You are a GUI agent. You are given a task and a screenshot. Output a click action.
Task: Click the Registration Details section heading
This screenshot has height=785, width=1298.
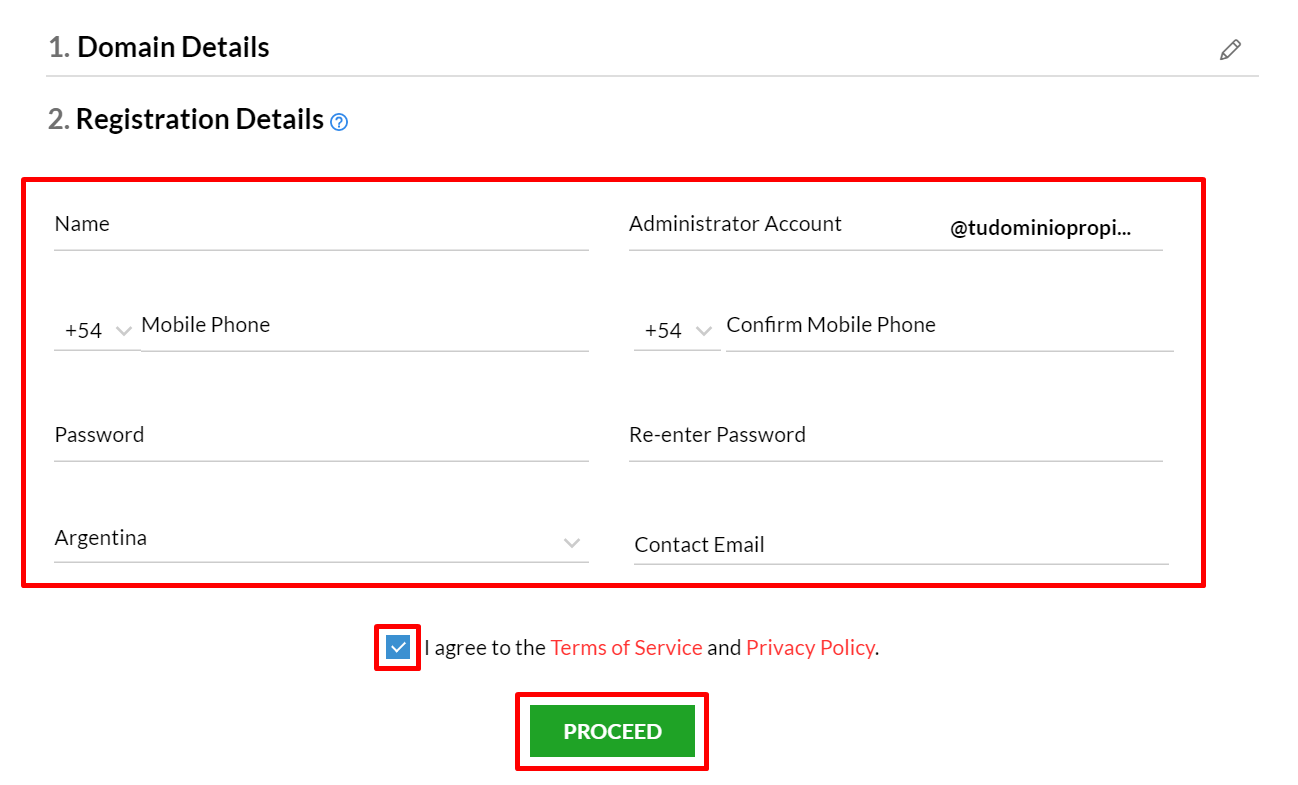click(186, 120)
